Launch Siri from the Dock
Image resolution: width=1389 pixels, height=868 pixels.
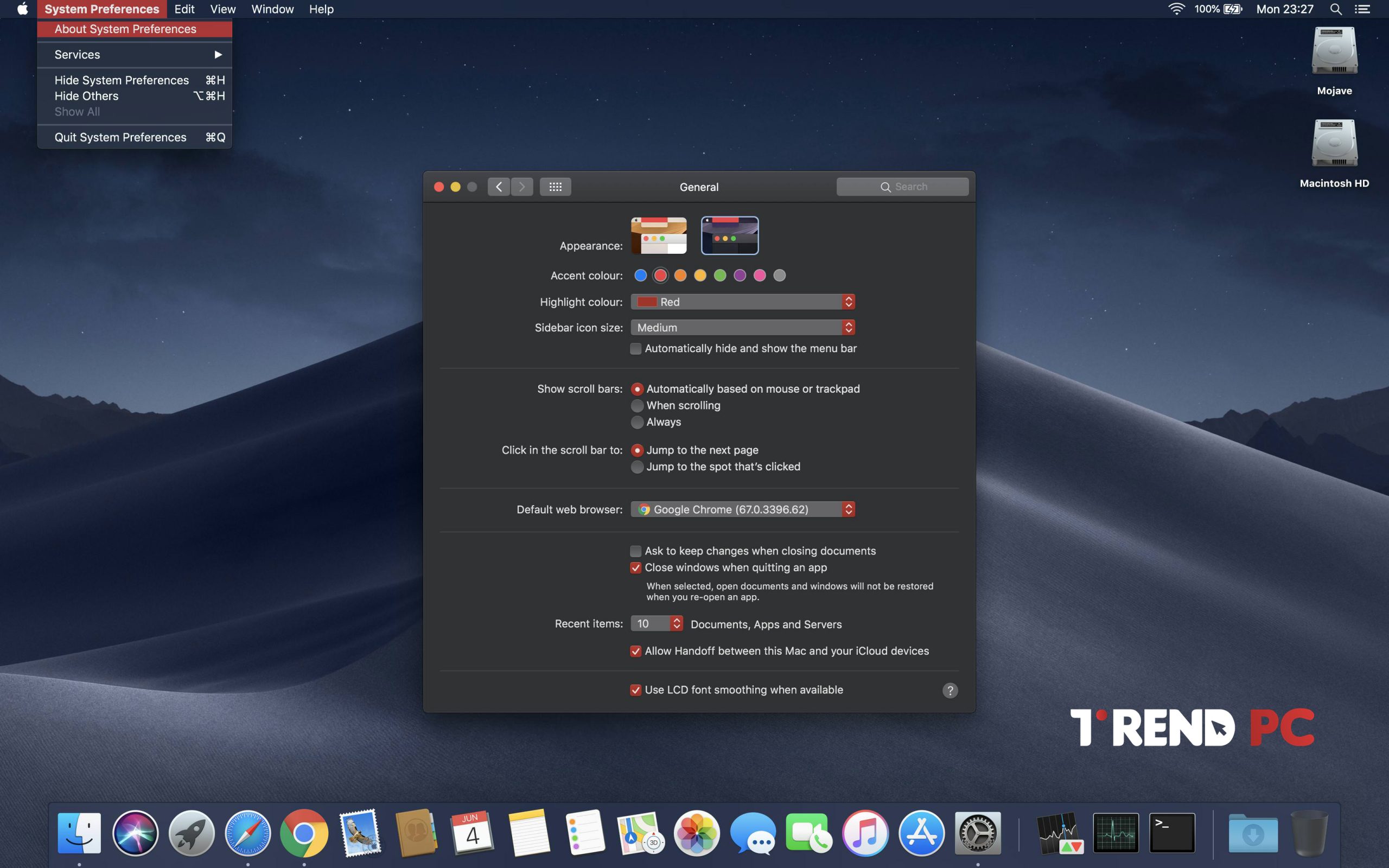point(136,832)
